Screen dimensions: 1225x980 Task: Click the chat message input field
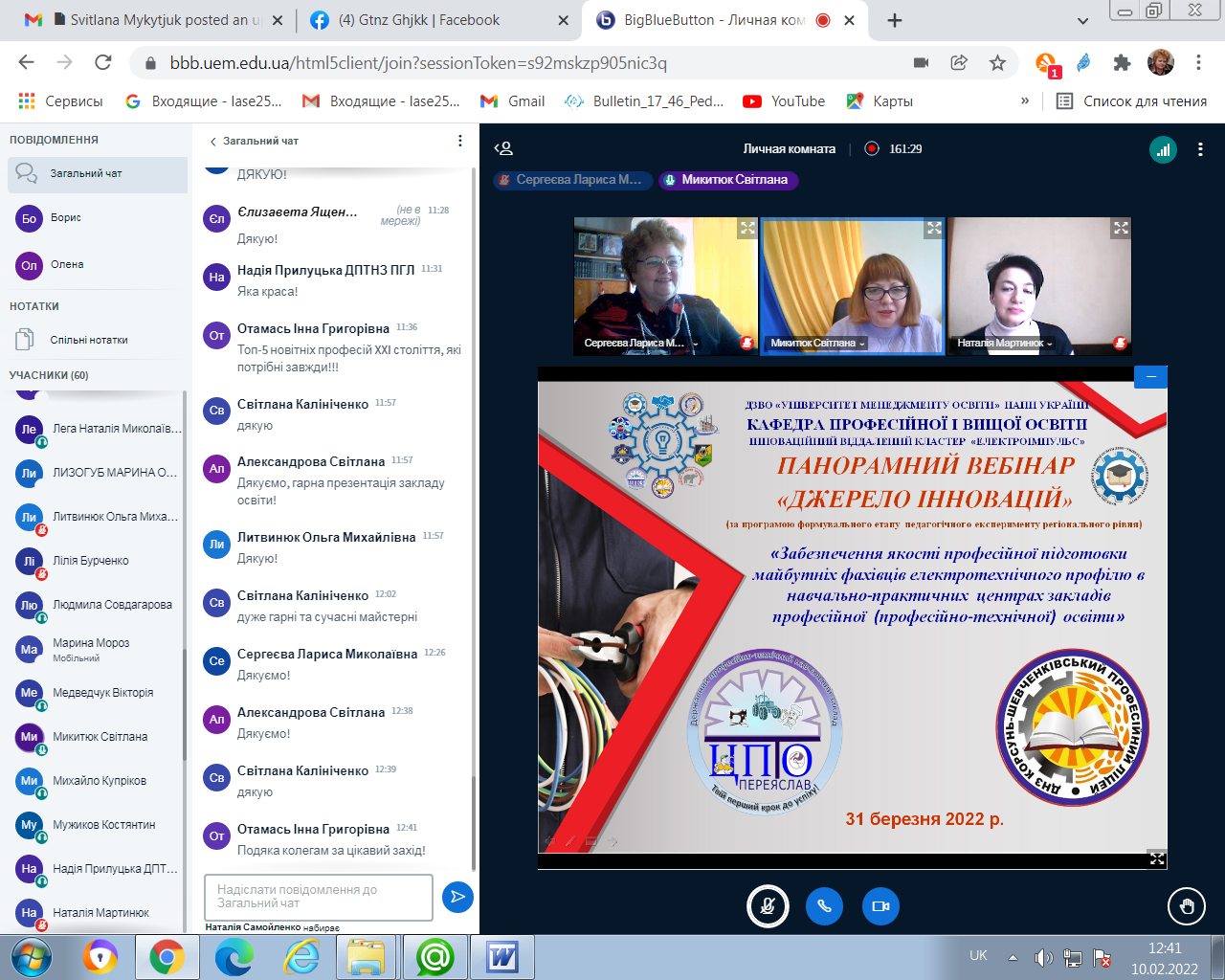[318, 897]
